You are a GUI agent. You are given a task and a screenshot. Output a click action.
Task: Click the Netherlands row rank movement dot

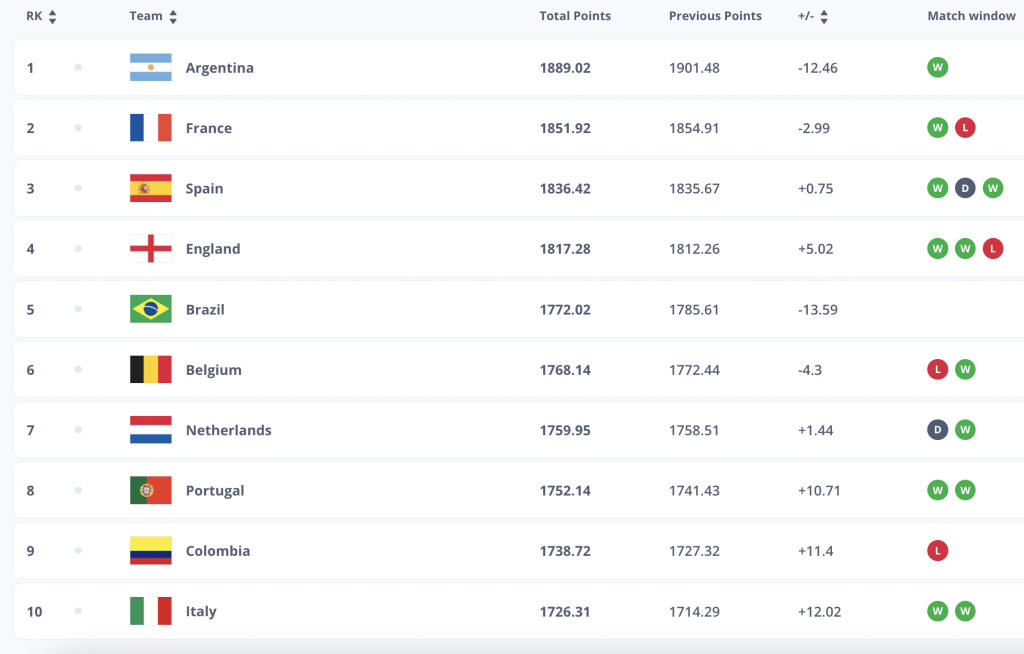point(78,430)
